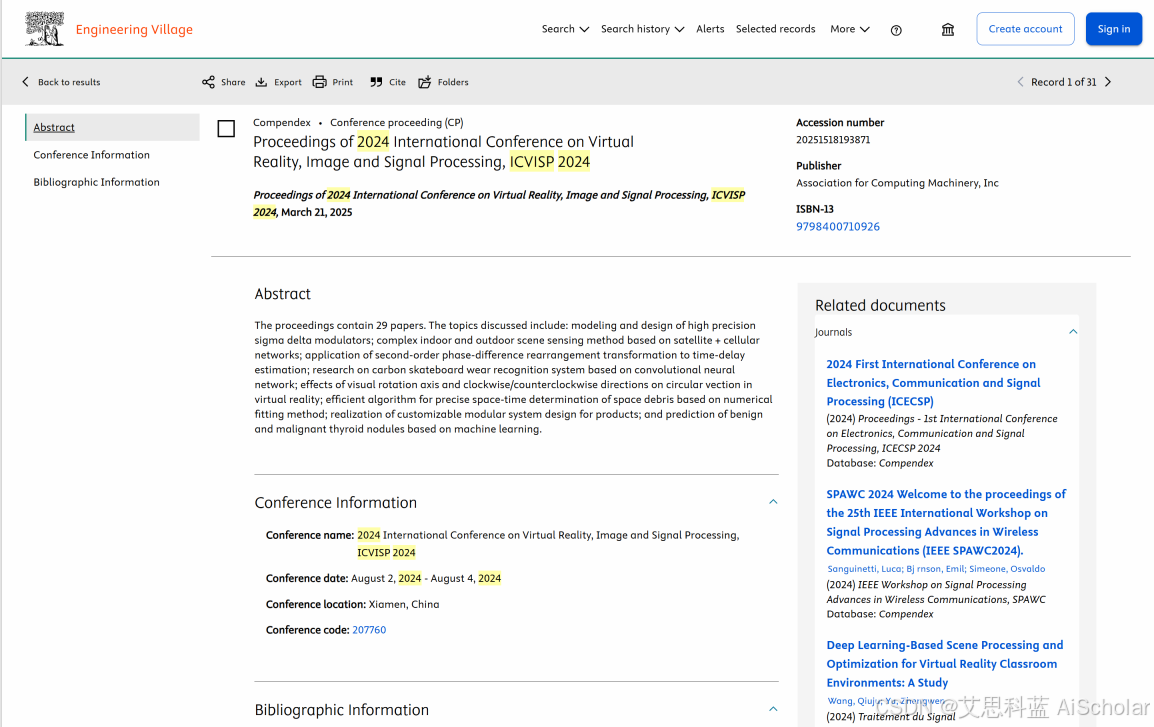Go to next record arrow
The image size is (1154, 727).
(1108, 82)
